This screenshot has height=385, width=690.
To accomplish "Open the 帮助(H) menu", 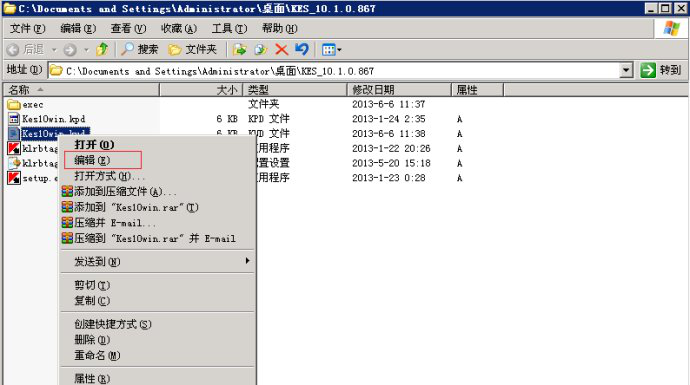I will (279, 29).
